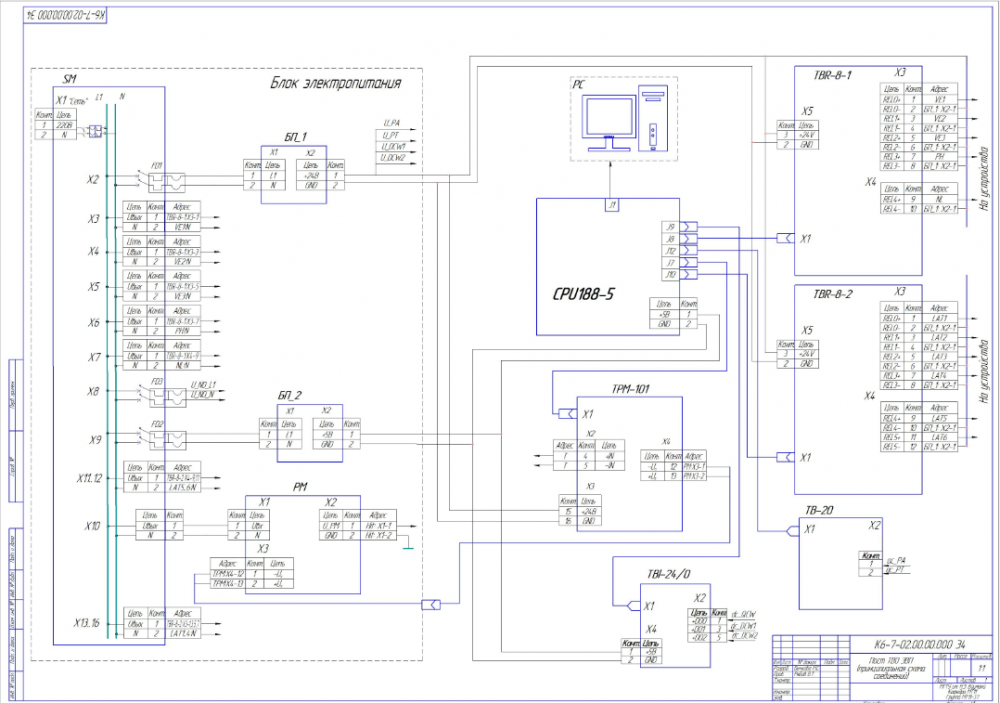Screen dimensions: 1000x703
Task: Select the X1 connector symbol of TB-20
Action: tap(793, 530)
